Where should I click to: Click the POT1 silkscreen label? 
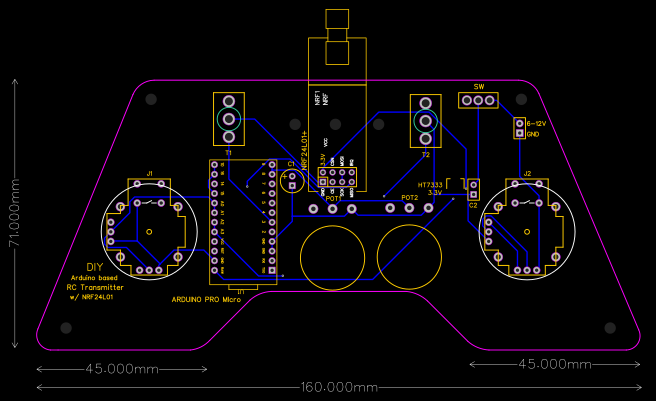pyautogui.click(x=333, y=198)
